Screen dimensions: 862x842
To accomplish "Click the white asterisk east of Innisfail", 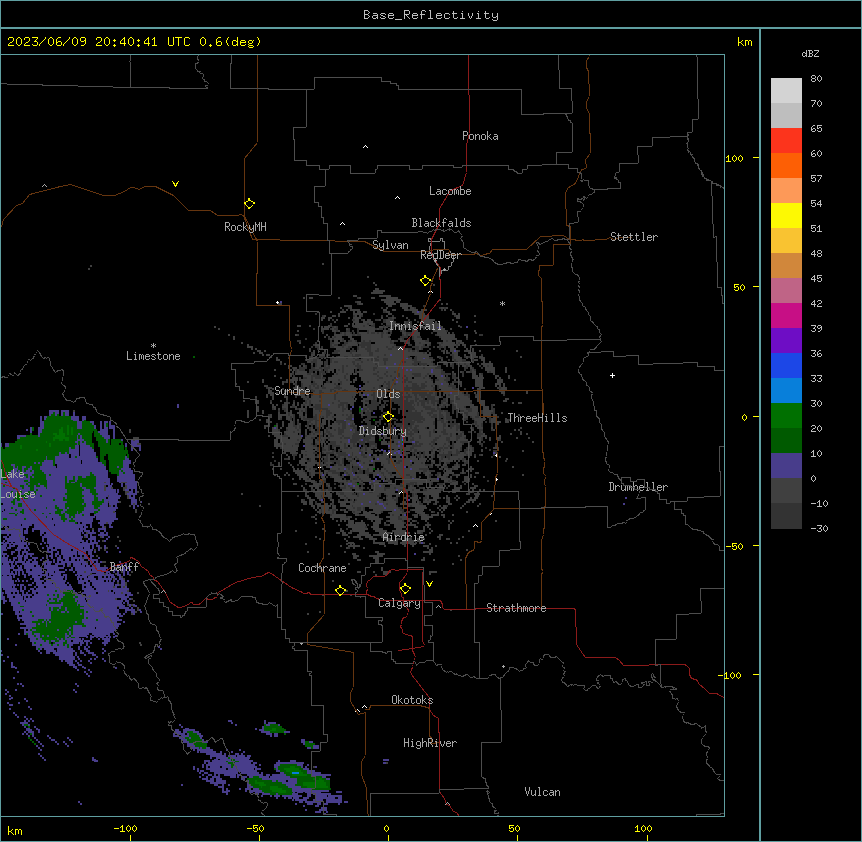I will point(502,303).
